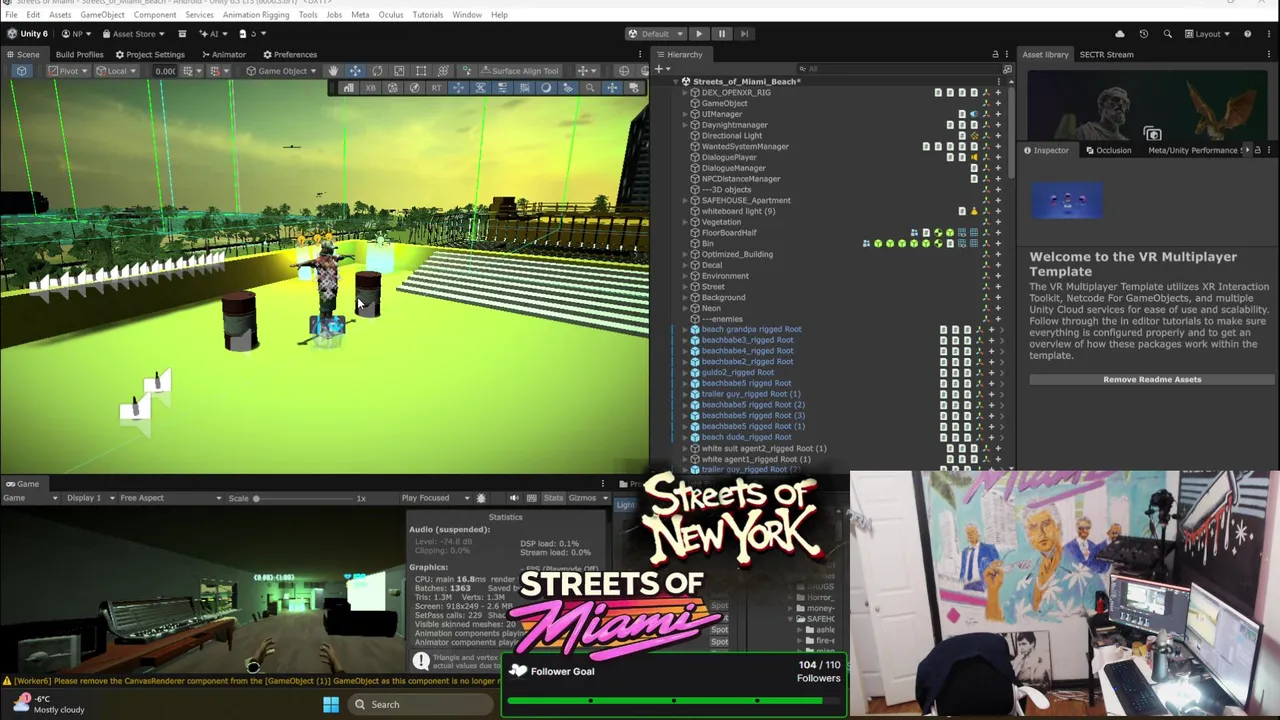Toggle the Inspector panel lock
The height and width of the screenshot is (720, 1280).
[1258, 150]
